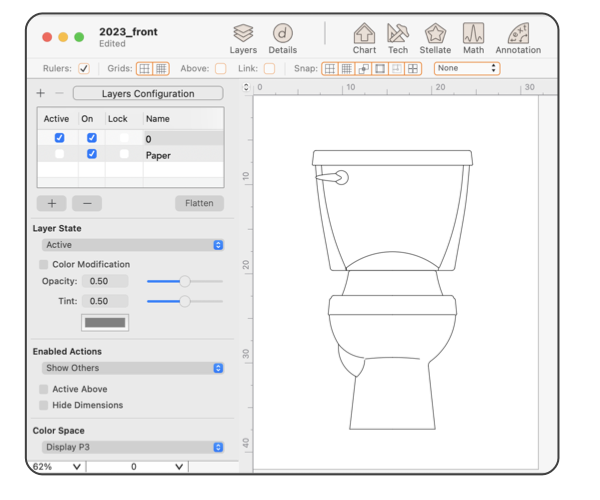
Task: Adjust the Tint slider
Action: click(x=185, y=301)
